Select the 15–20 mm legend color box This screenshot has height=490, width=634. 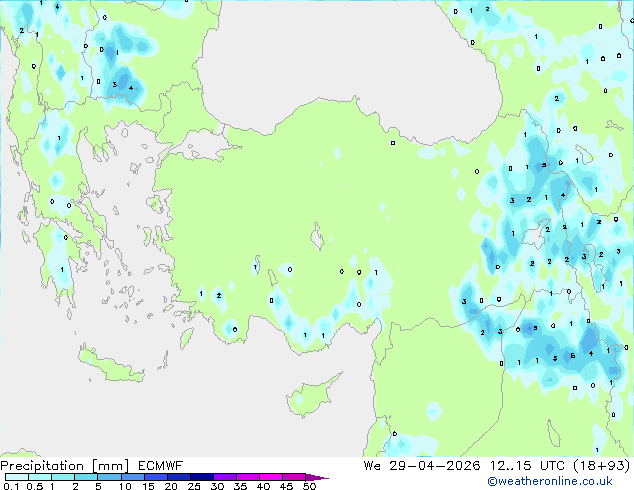[155, 477]
